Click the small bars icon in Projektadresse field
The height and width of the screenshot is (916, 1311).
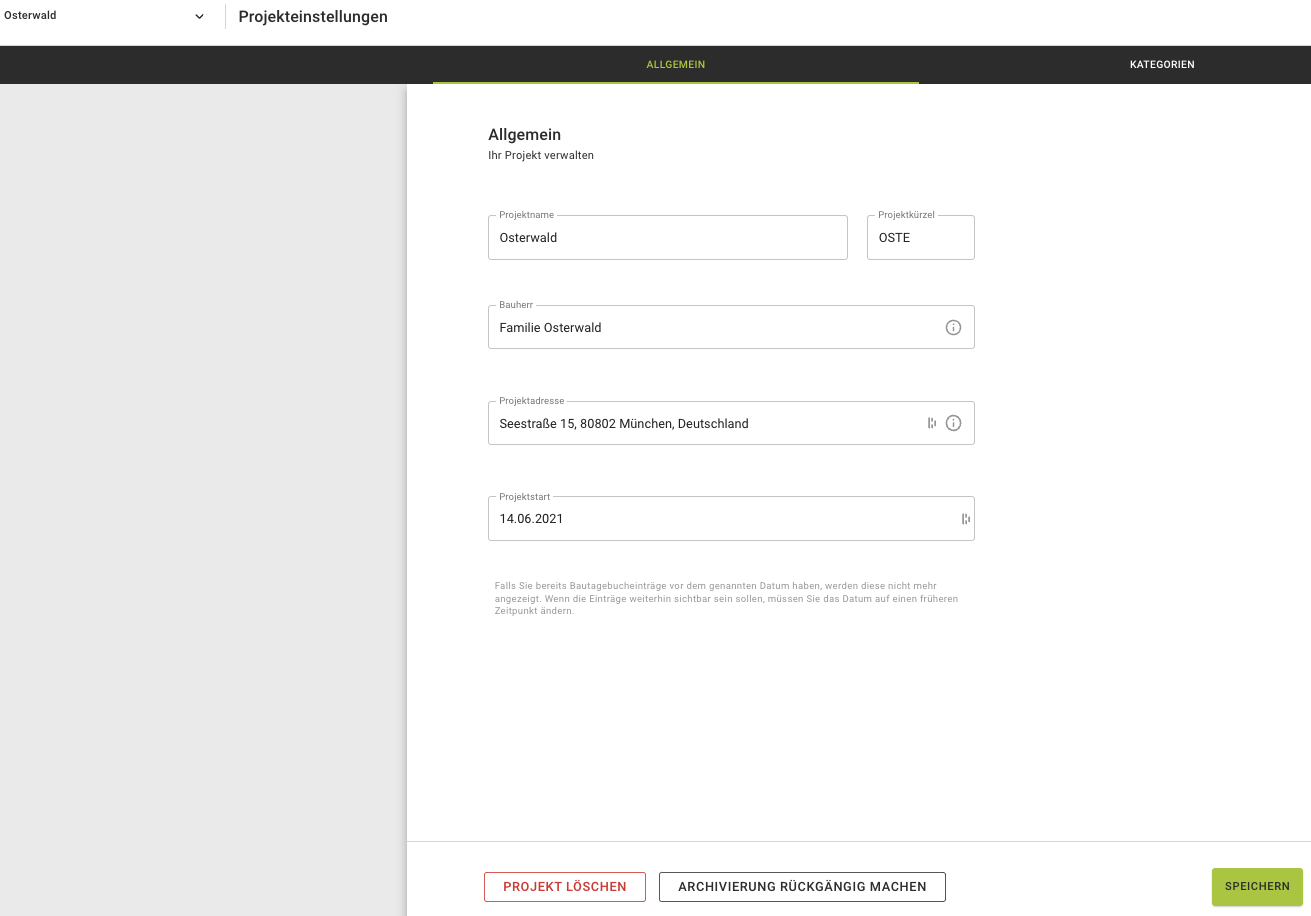tap(932, 424)
